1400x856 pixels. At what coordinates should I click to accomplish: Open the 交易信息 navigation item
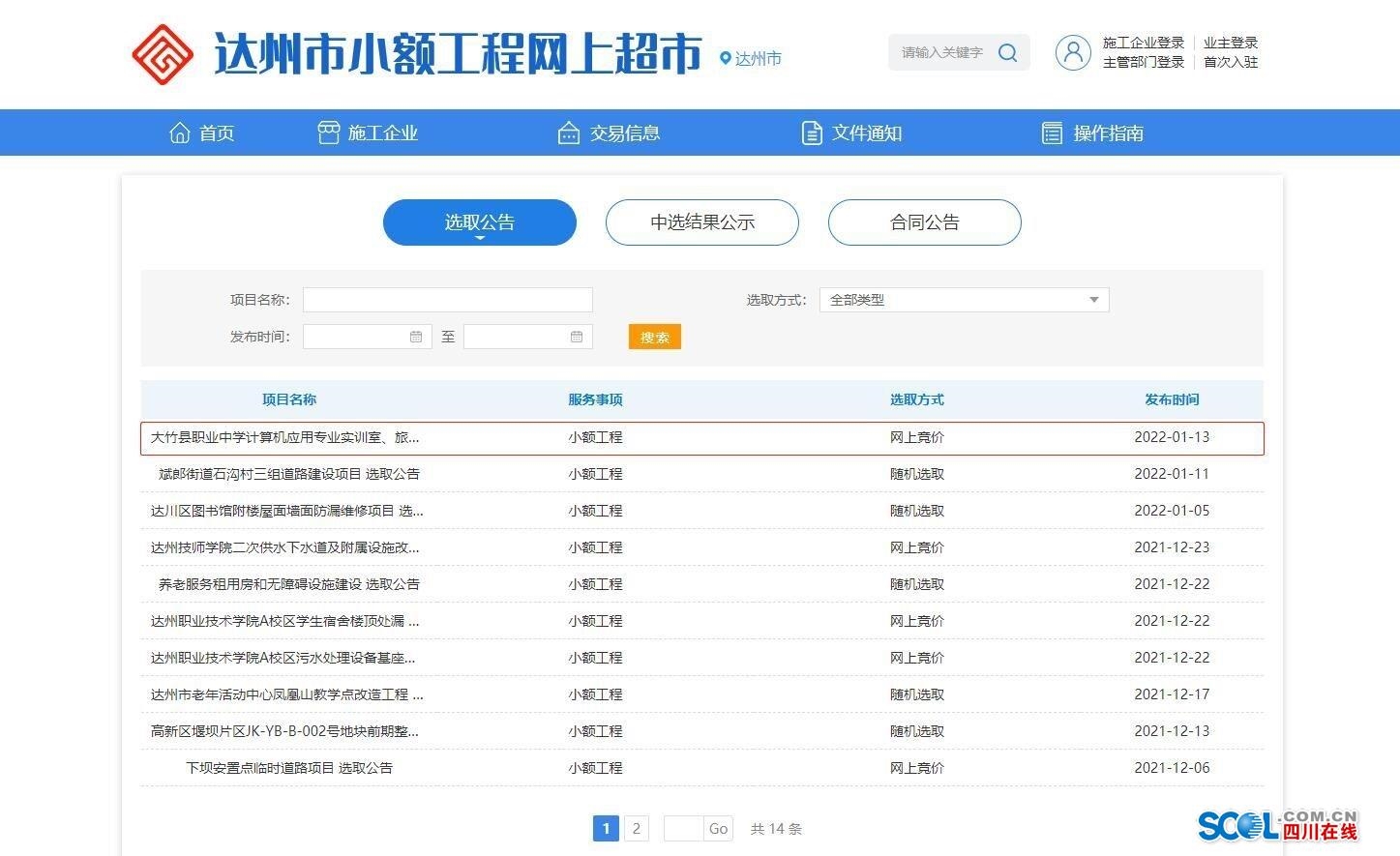tap(609, 133)
